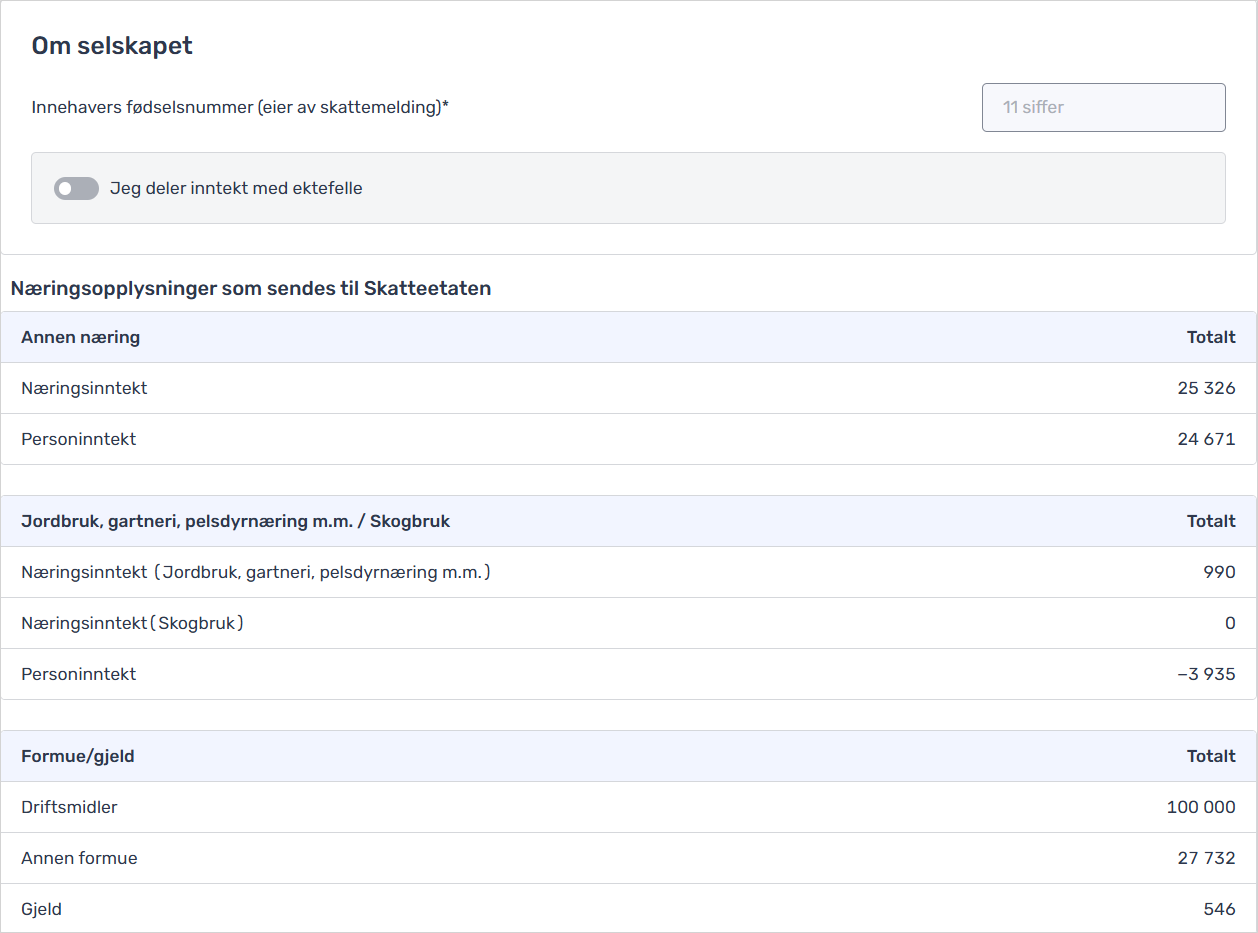
Task: Select the Næringsinntekt value 25 326
Action: [x=1206, y=388]
